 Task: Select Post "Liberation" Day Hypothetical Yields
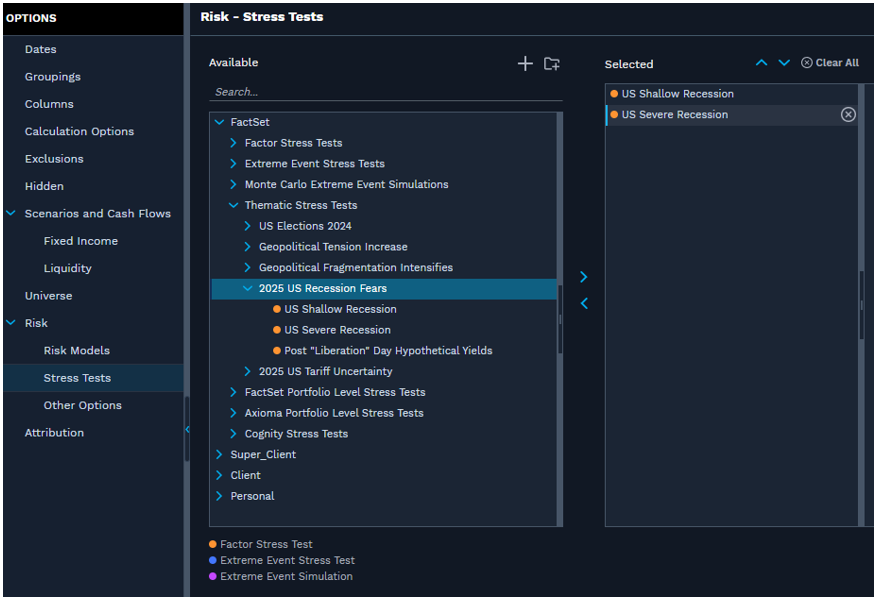(x=388, y=350)
